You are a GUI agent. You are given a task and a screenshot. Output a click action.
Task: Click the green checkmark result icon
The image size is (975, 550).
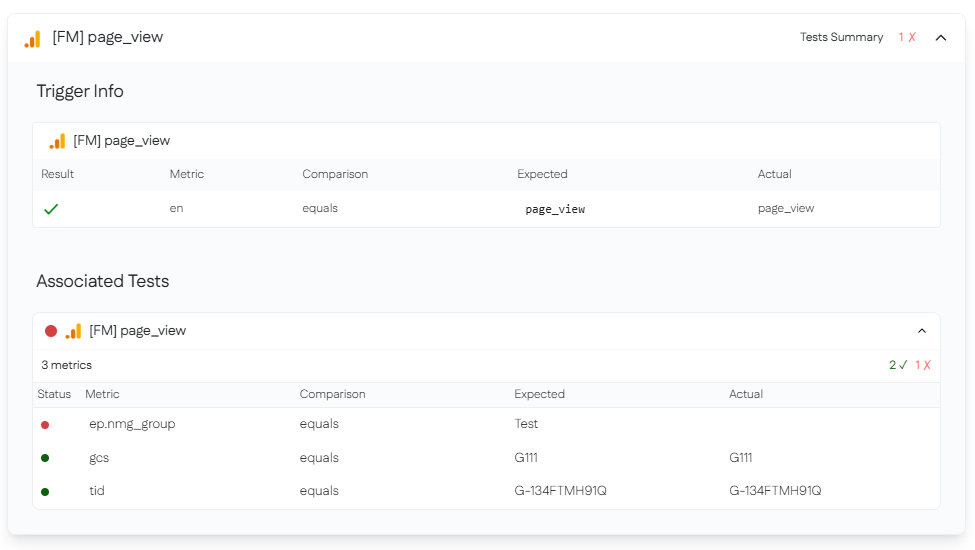(51, 209)
